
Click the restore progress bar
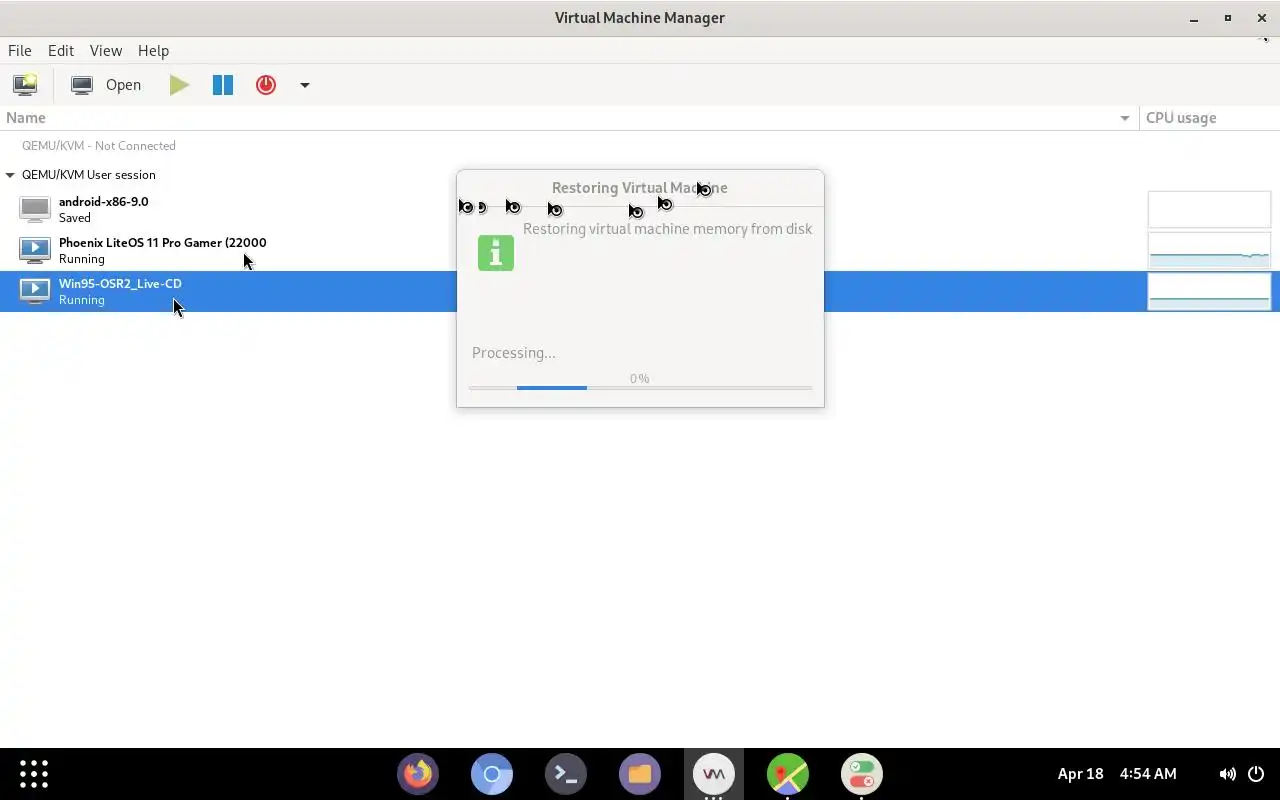click(640, 387)
